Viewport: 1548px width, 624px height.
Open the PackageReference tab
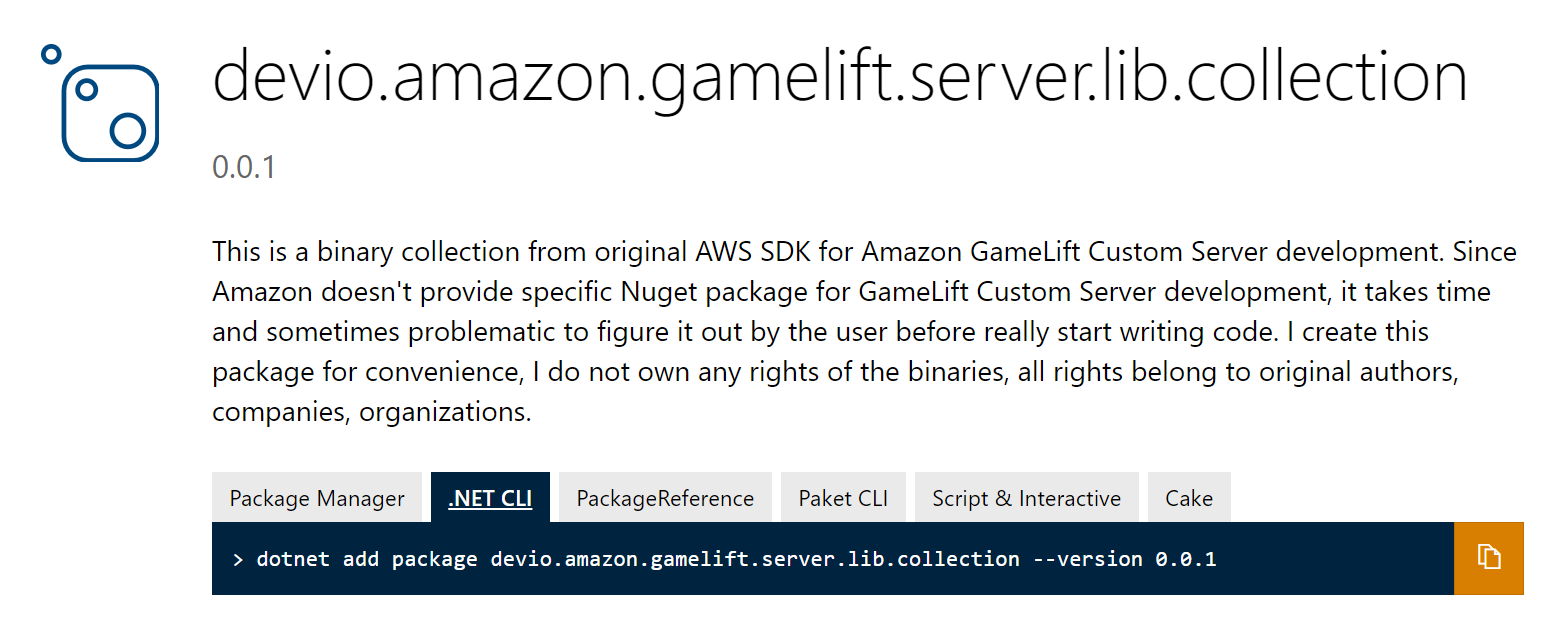[665, 498]
